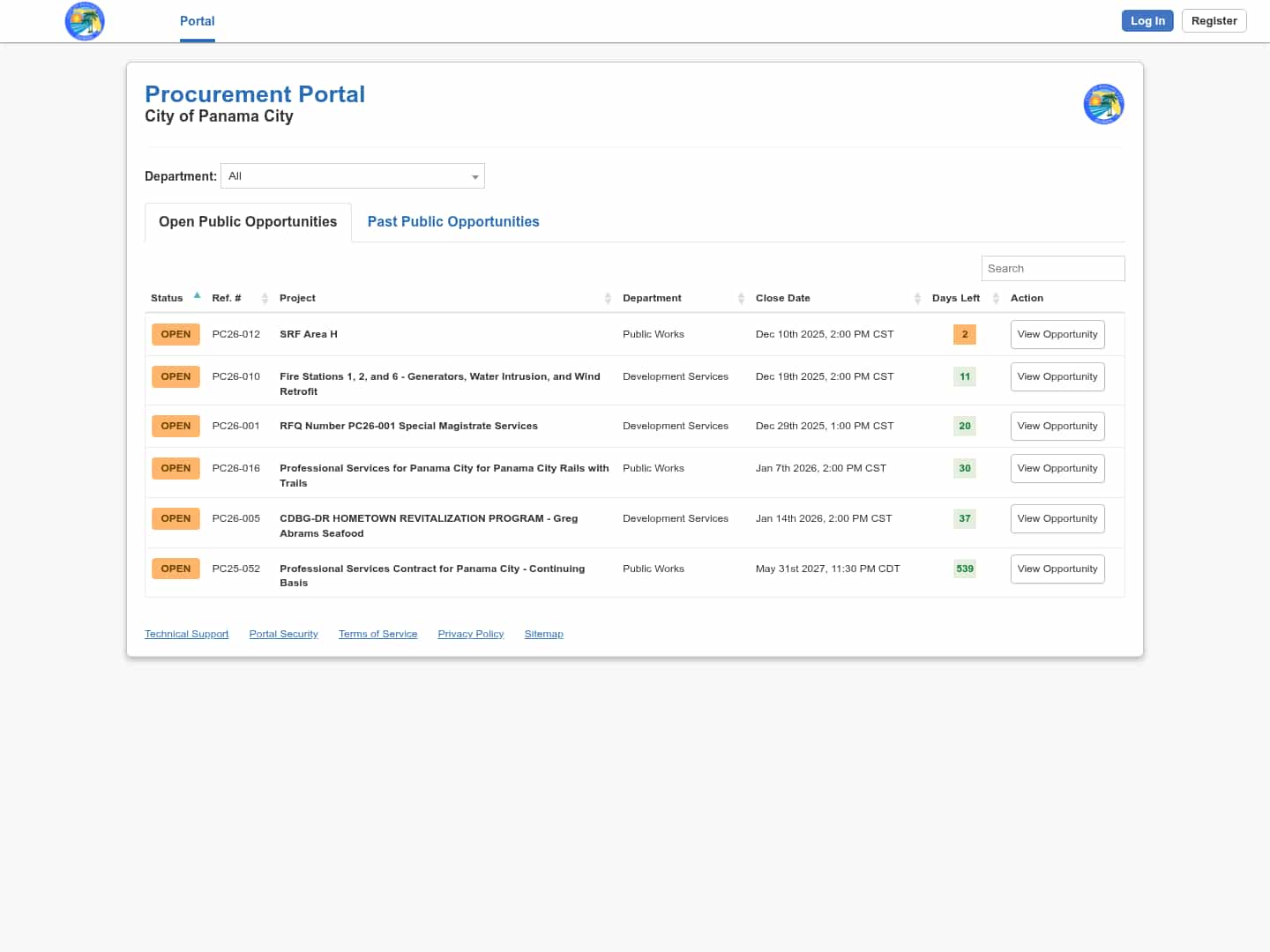Viewport: 1270px width, 952px height.
Task: Sort by Department column arrows
Action: coord(741,299)
